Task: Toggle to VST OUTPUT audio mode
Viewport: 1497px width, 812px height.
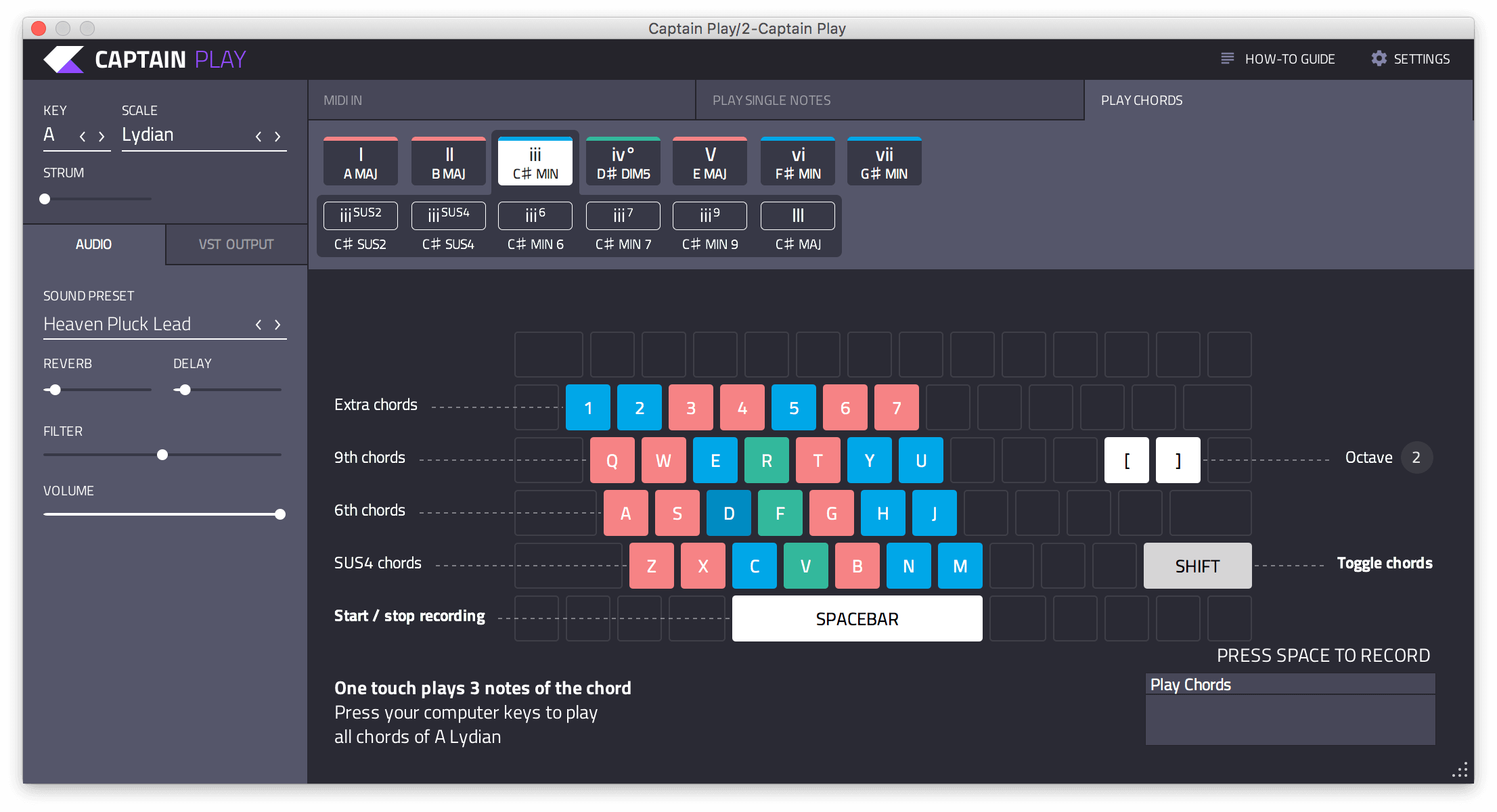Action: 234,243
